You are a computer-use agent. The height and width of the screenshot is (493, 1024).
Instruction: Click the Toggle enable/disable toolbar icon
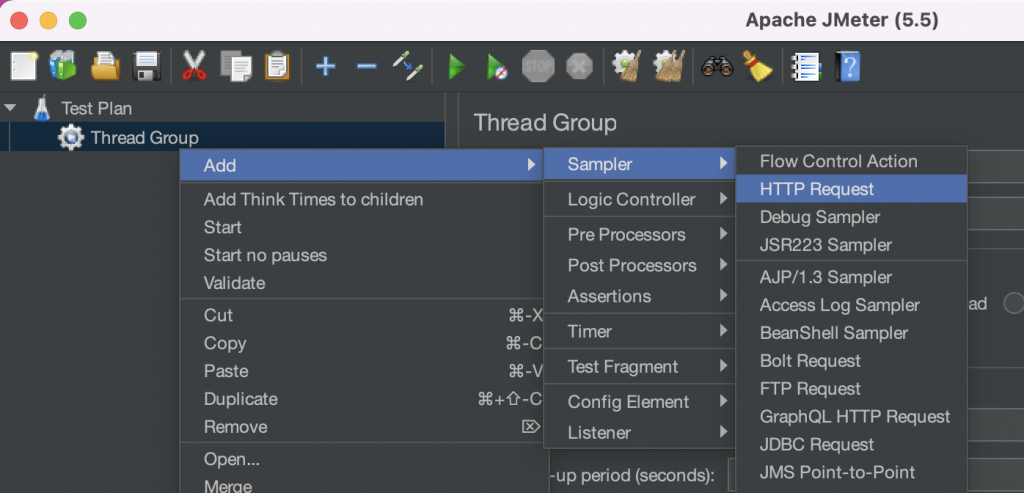(x=407, y=67)
